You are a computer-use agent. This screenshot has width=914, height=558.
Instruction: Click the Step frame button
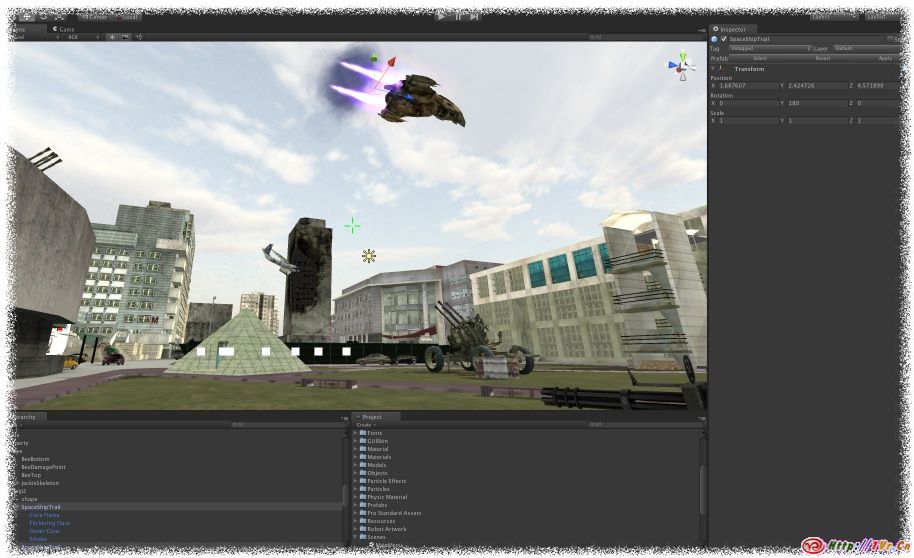coord(474,16)
